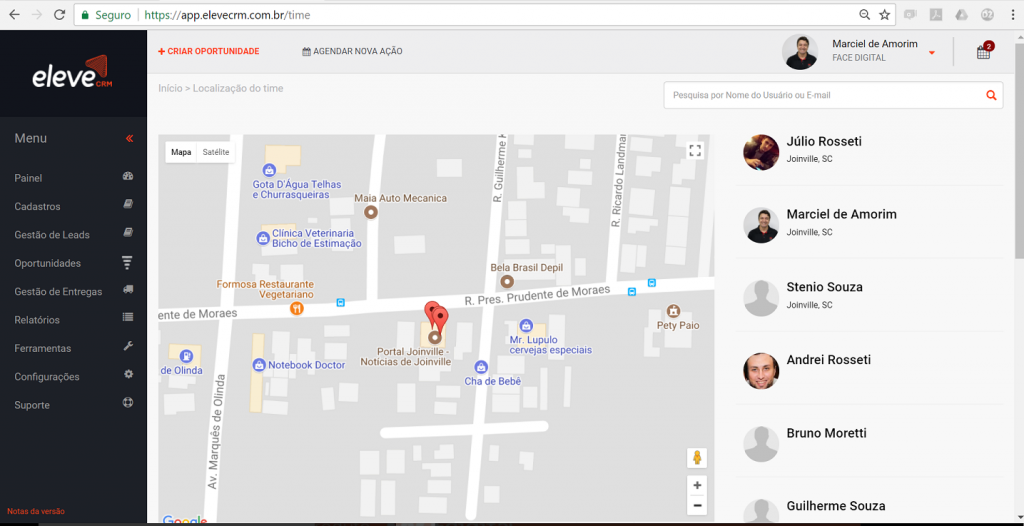The image size is (1024, 526).
Task: Click Pety Paio shop marker
Action: pyautogui.click(x=673, y=310)
